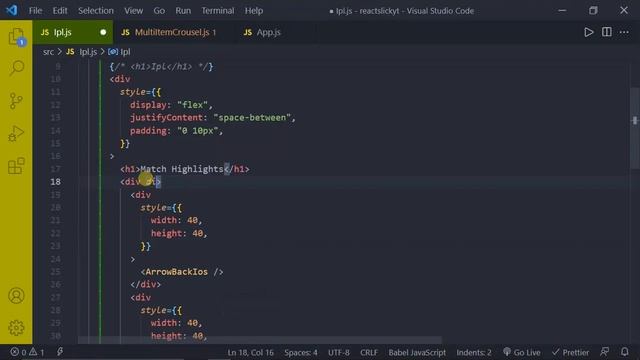
Task: Click the vertical scrollbar of the editor
Action: coord(635,128)
